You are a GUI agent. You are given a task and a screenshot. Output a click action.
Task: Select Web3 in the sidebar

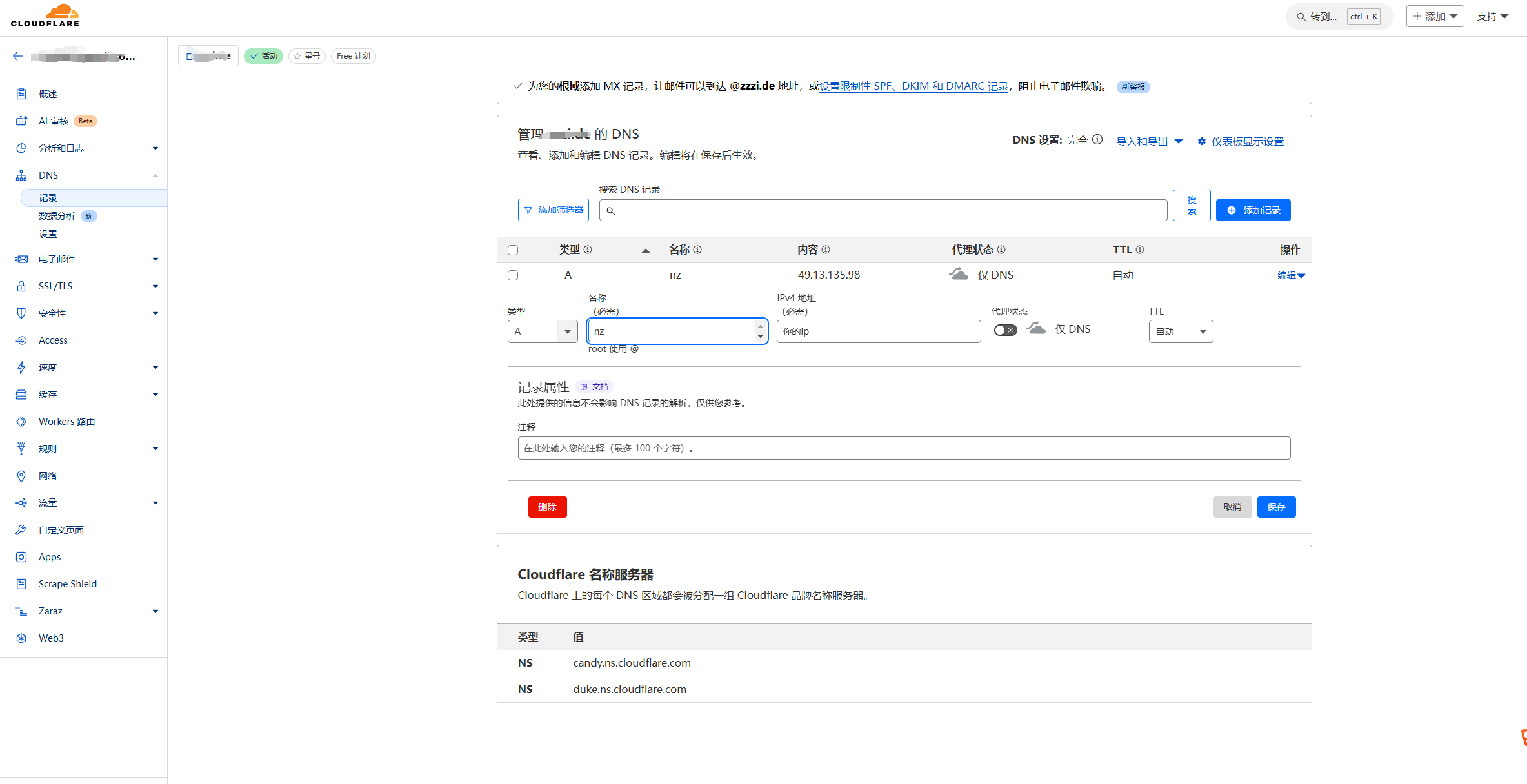pos(51,638)
